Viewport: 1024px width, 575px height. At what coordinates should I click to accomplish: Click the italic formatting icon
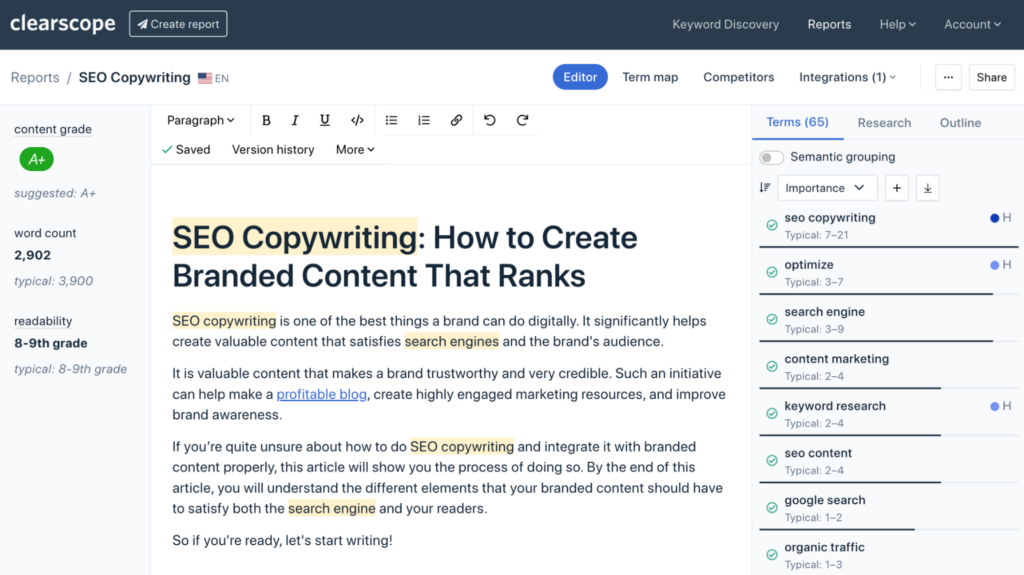[295, 120]
